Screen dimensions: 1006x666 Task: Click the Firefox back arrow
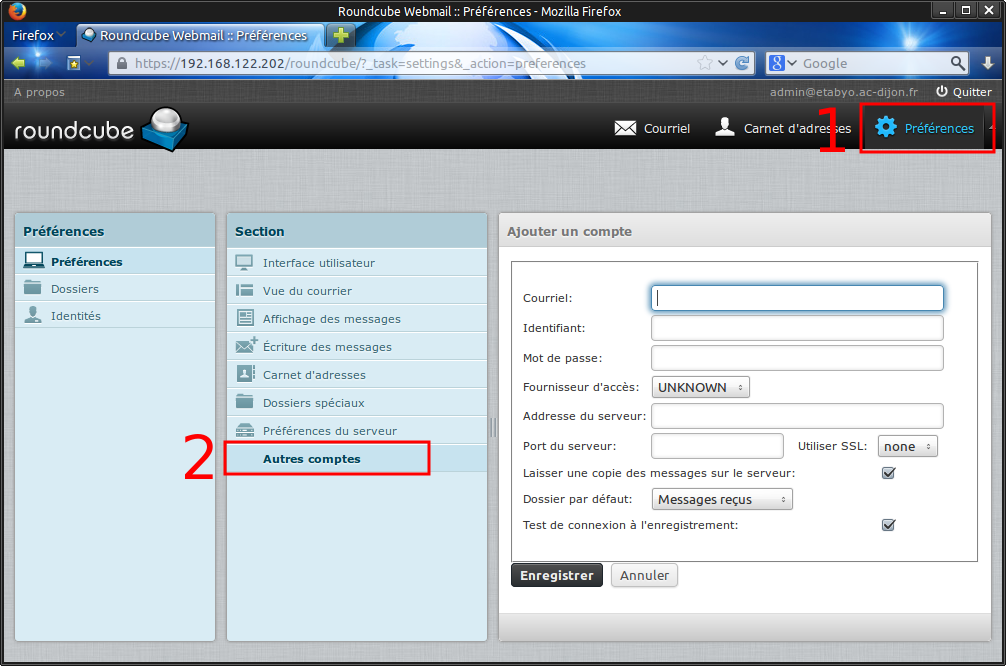[19, 63]
